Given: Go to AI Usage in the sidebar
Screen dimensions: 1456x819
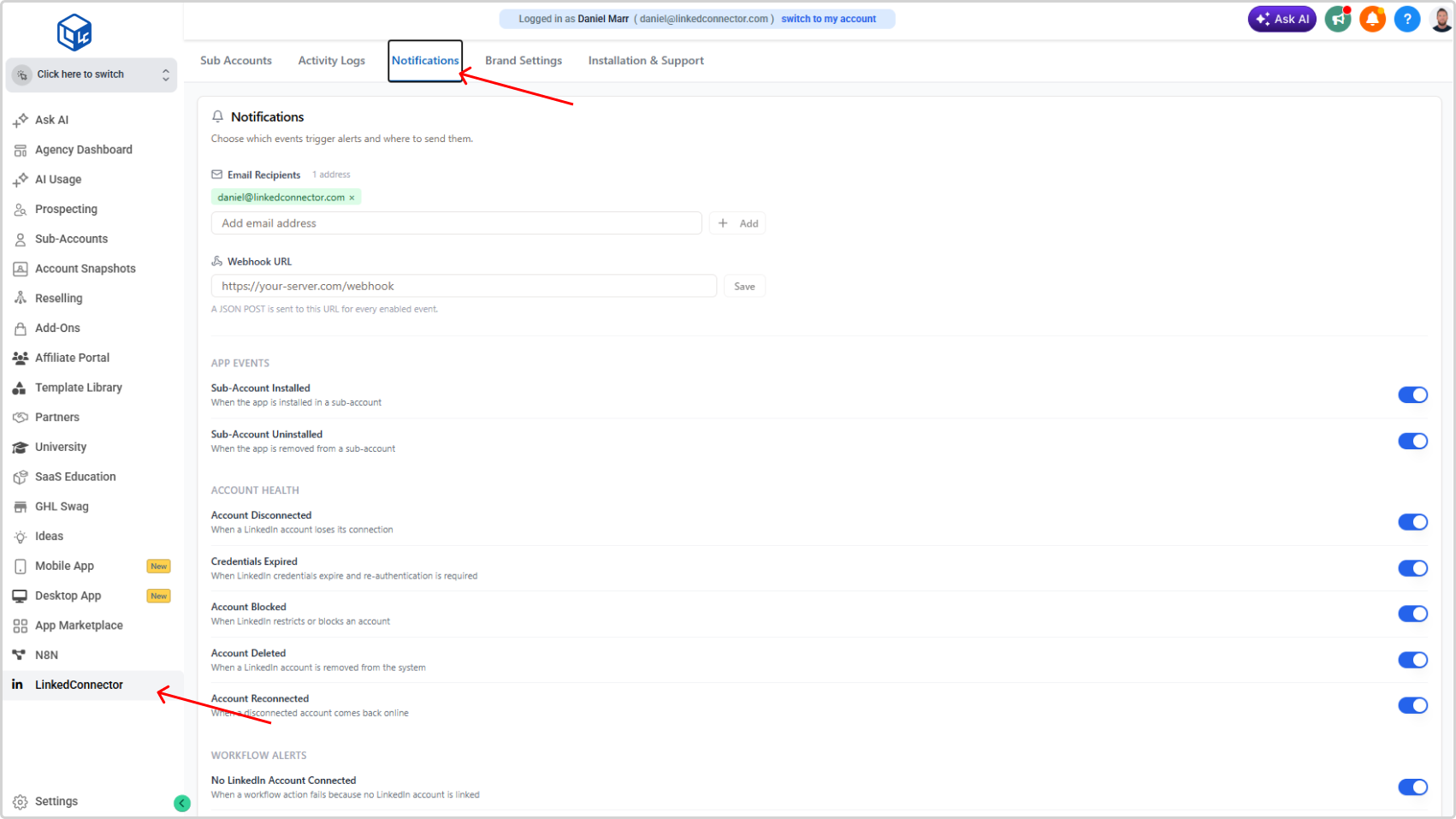Looking at the screenshot, I should (x=58, y=180).
